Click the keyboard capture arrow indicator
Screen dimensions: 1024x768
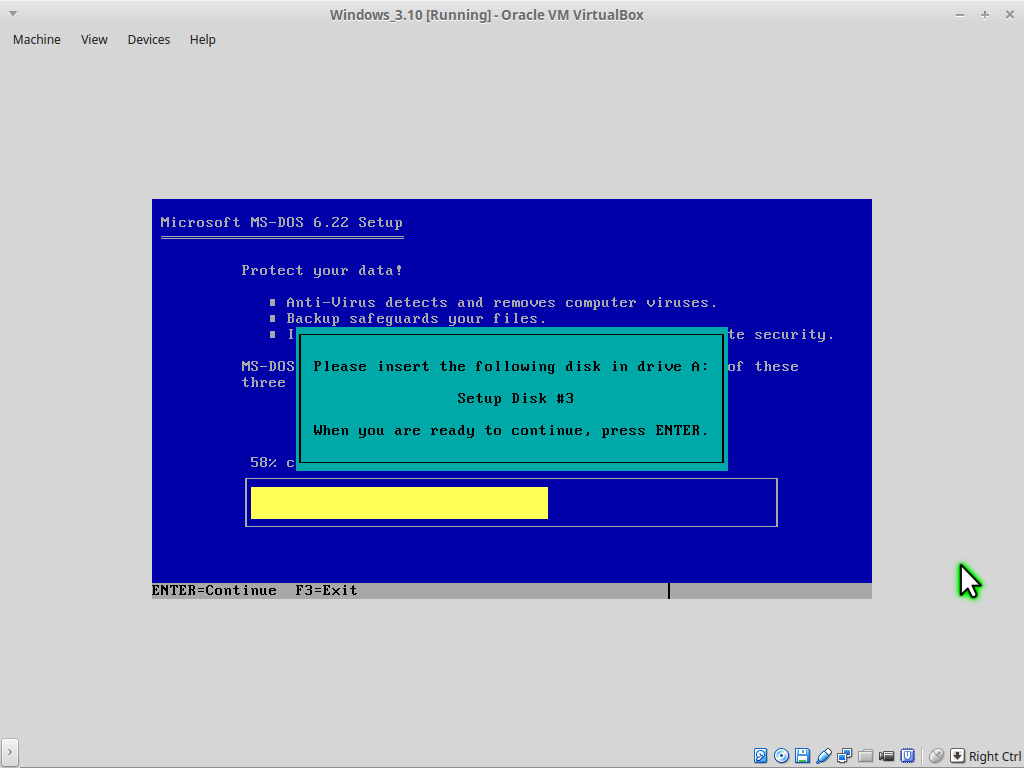coord(957,756)
